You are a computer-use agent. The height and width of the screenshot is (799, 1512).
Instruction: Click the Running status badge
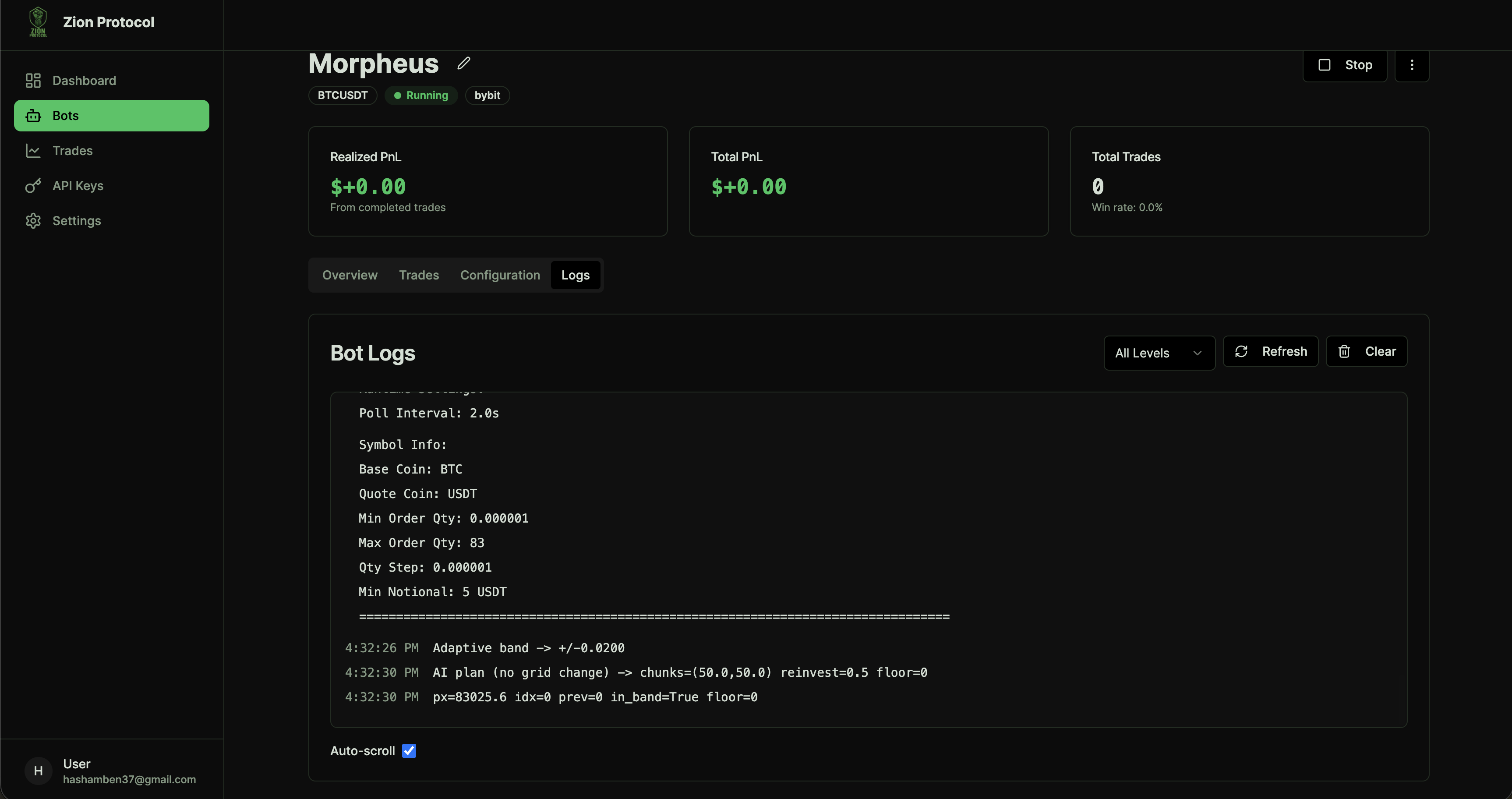pyautogui.click(x=421, y=95)
